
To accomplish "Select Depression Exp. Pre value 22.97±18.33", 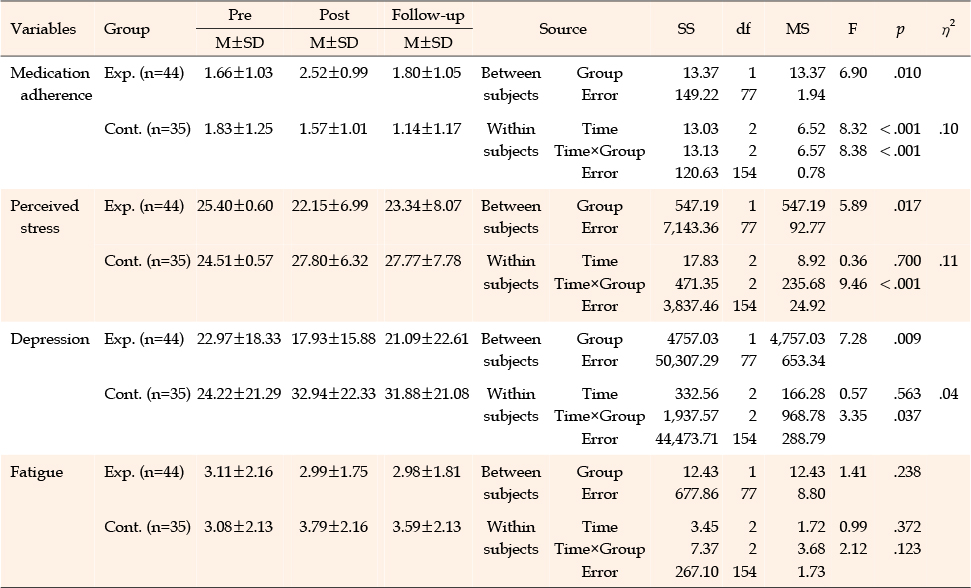I will (x=239, y=339).
